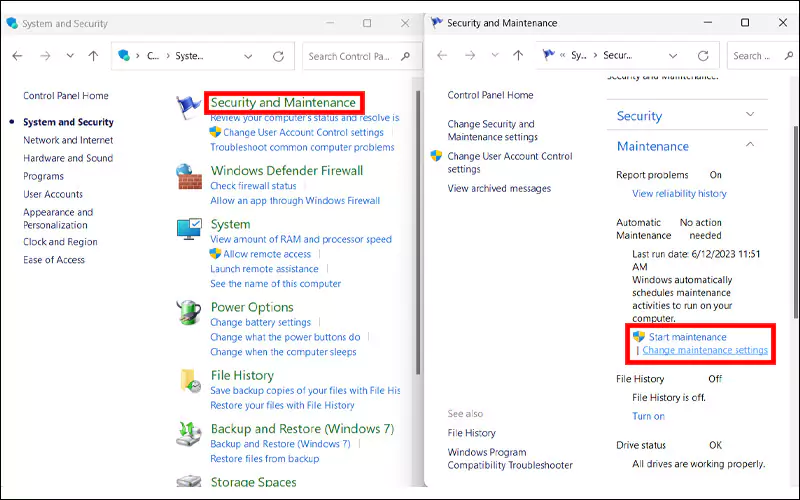Open Ease of Access category

click(x=54, y=260)
